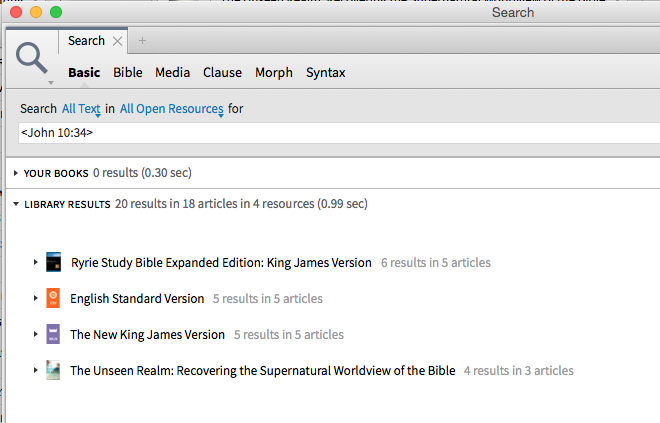Click the English Standard Version book icon
The height and width of the screenshot is (423, 660).
click(x=54, y=298)
